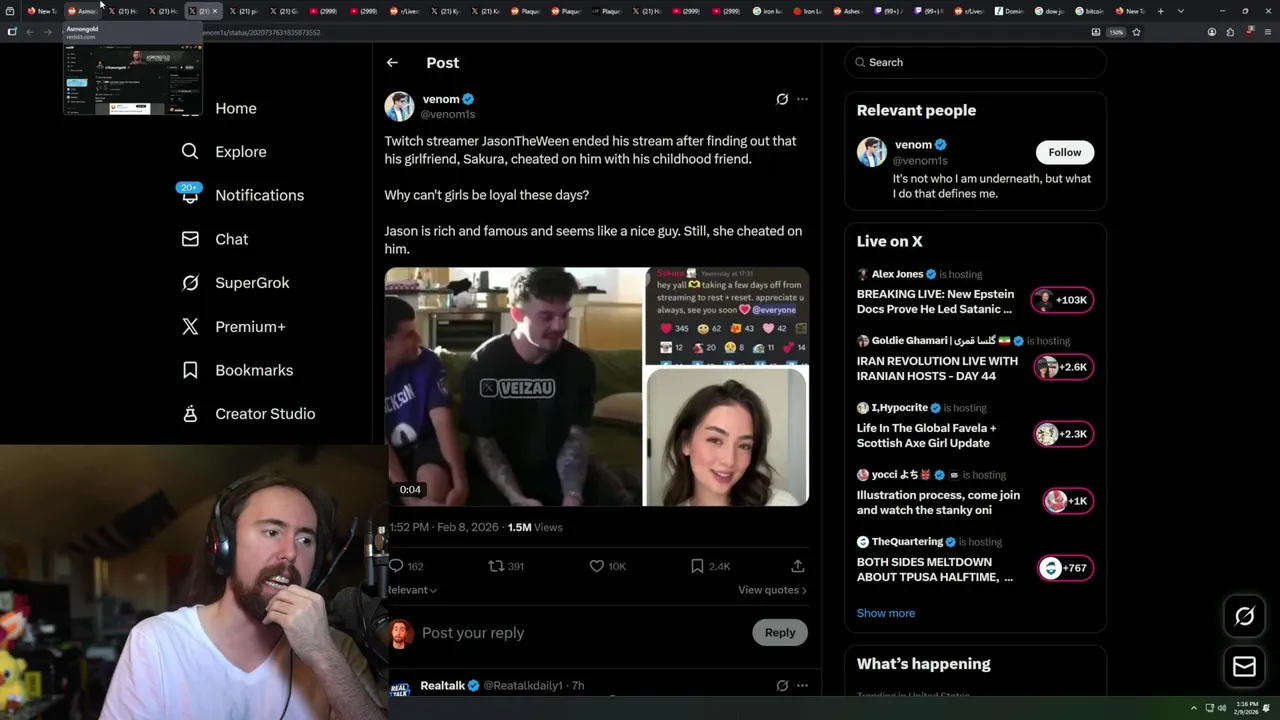Bookmark the post with the bookmark icon
This screenshot has height=720, width=1280.
coord(697,566)
